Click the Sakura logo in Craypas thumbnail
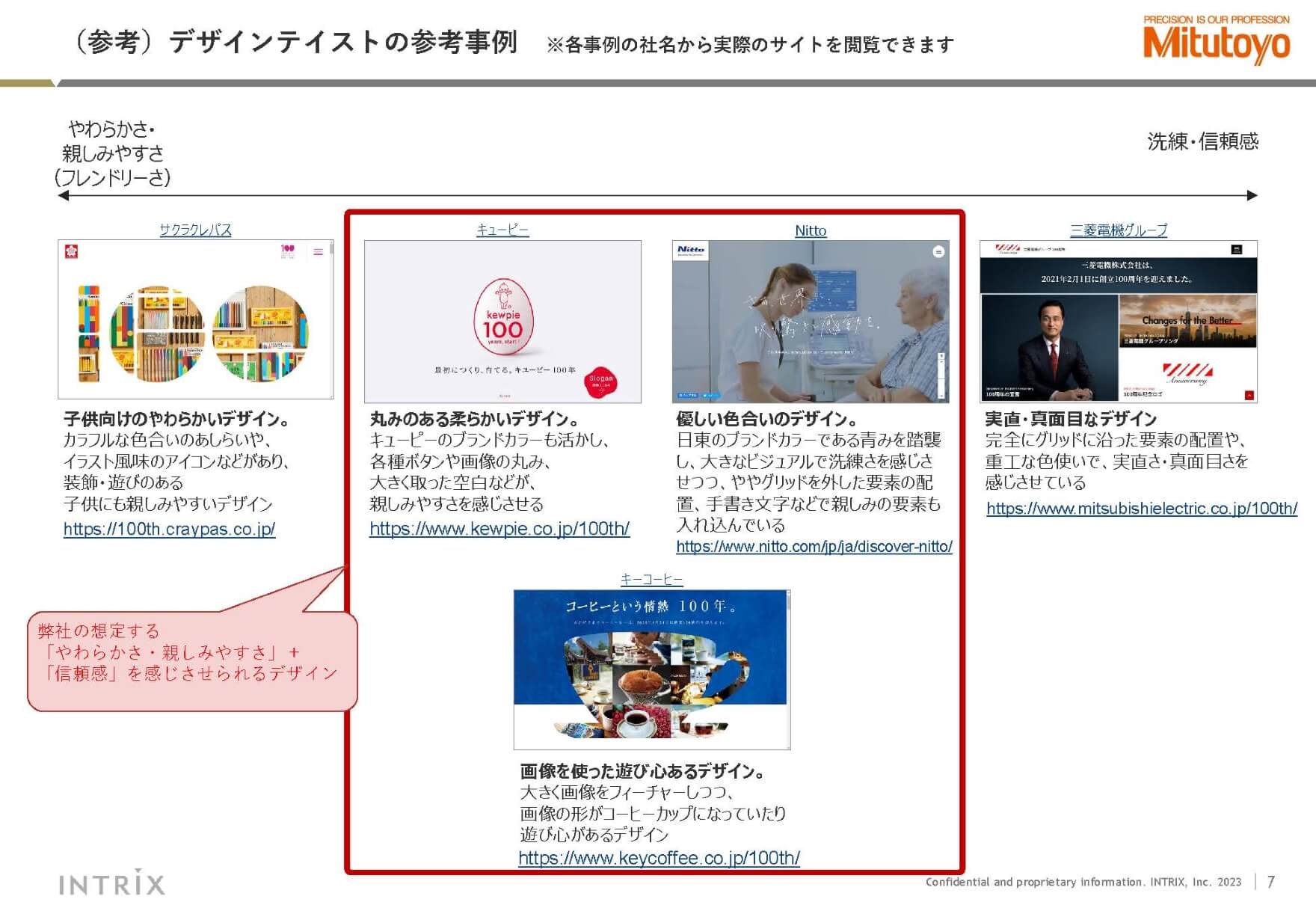The height and width of the screenshot is (911, 1316). tap(71, 252)
